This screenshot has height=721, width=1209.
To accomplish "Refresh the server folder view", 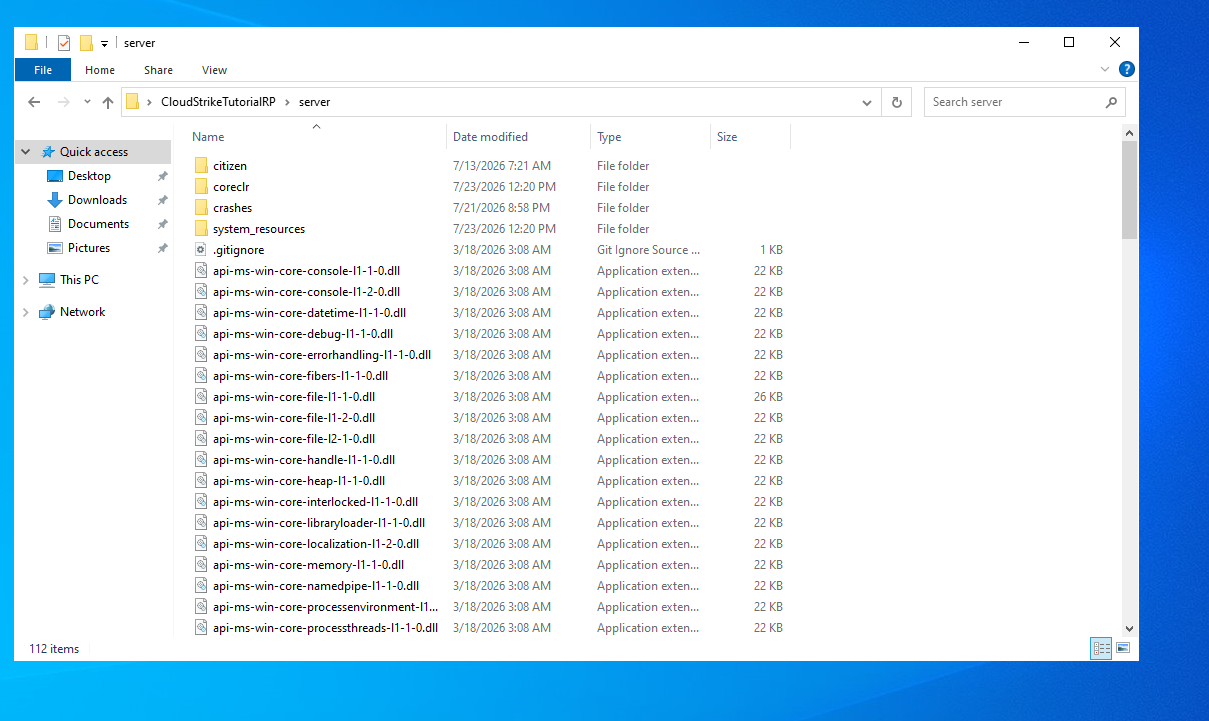I will (897, 102).
